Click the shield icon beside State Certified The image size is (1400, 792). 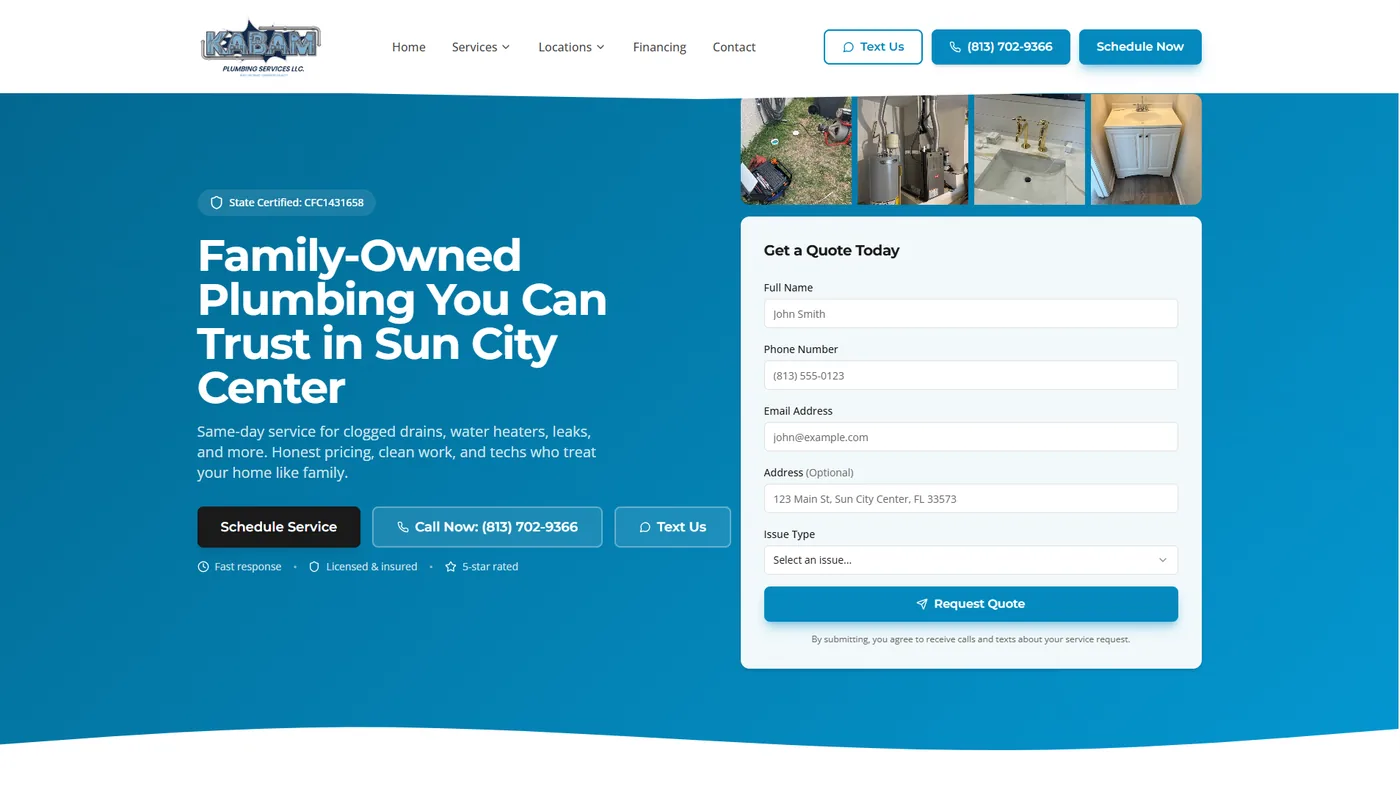tap(216, 203)
